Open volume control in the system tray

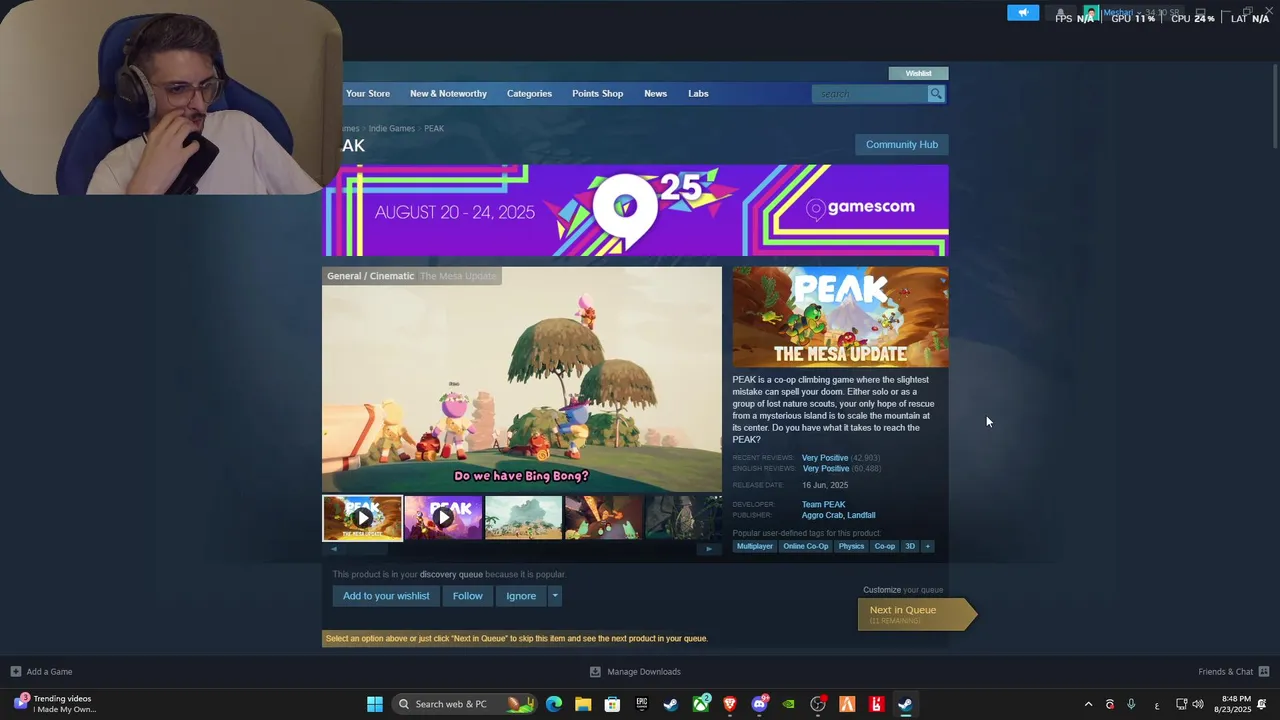[1198, 705]
